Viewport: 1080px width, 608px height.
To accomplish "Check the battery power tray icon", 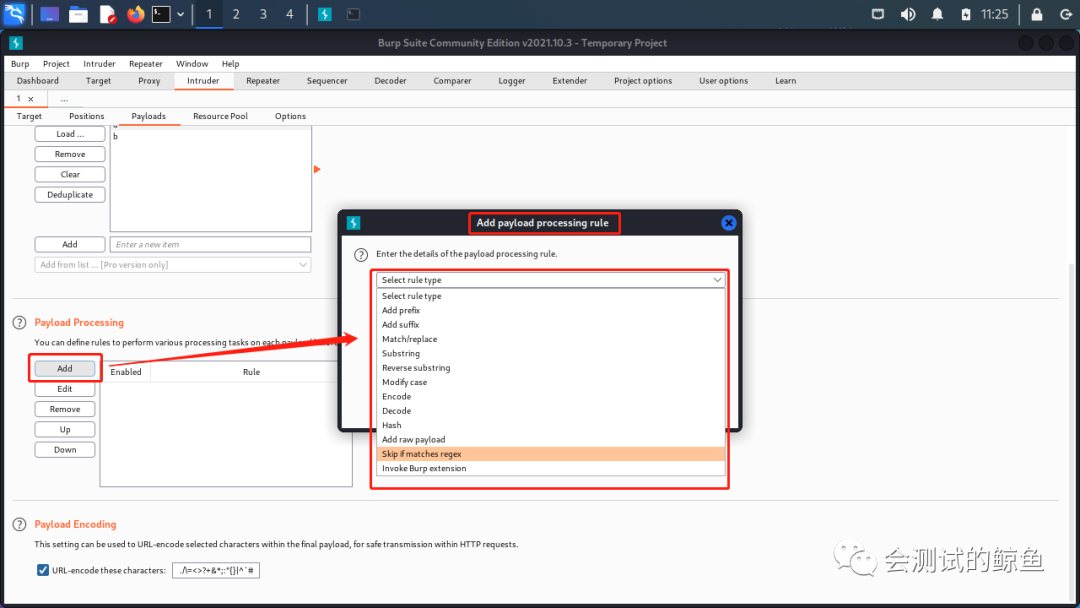I will (x=966, y=14).
